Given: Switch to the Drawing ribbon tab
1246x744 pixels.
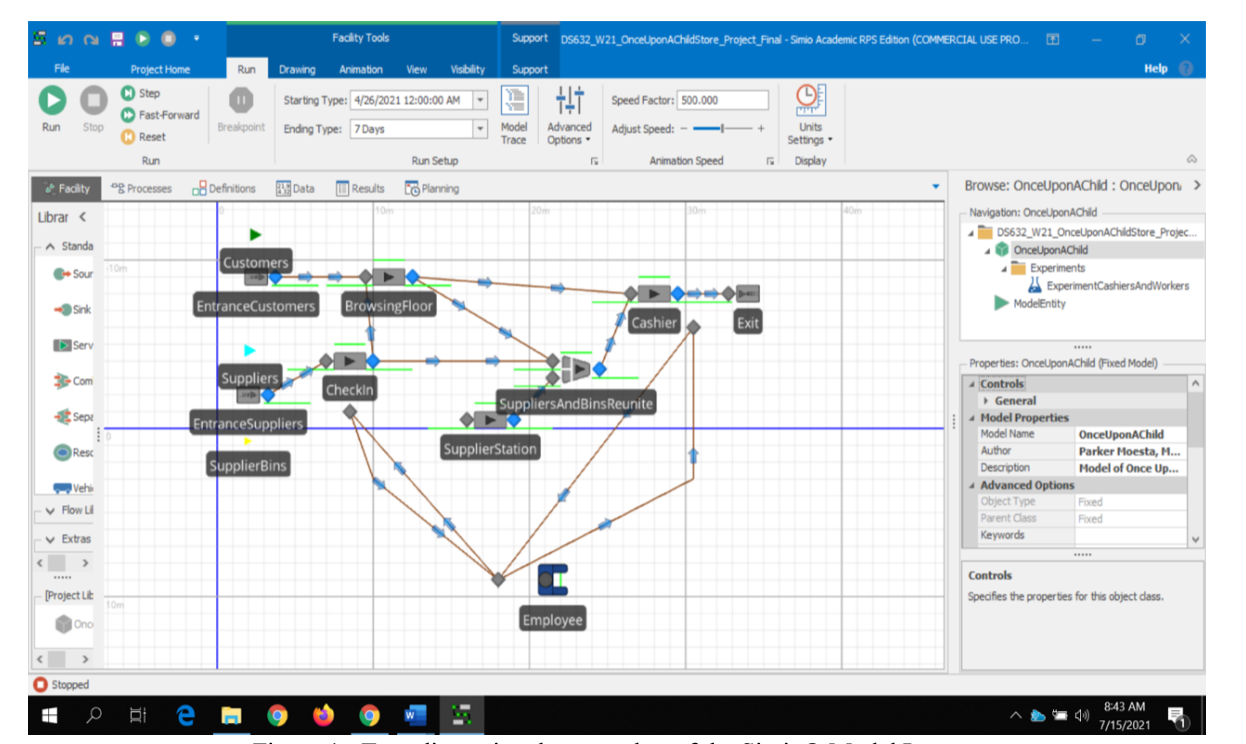Looking at the screenshot, I should click(297, 69).
